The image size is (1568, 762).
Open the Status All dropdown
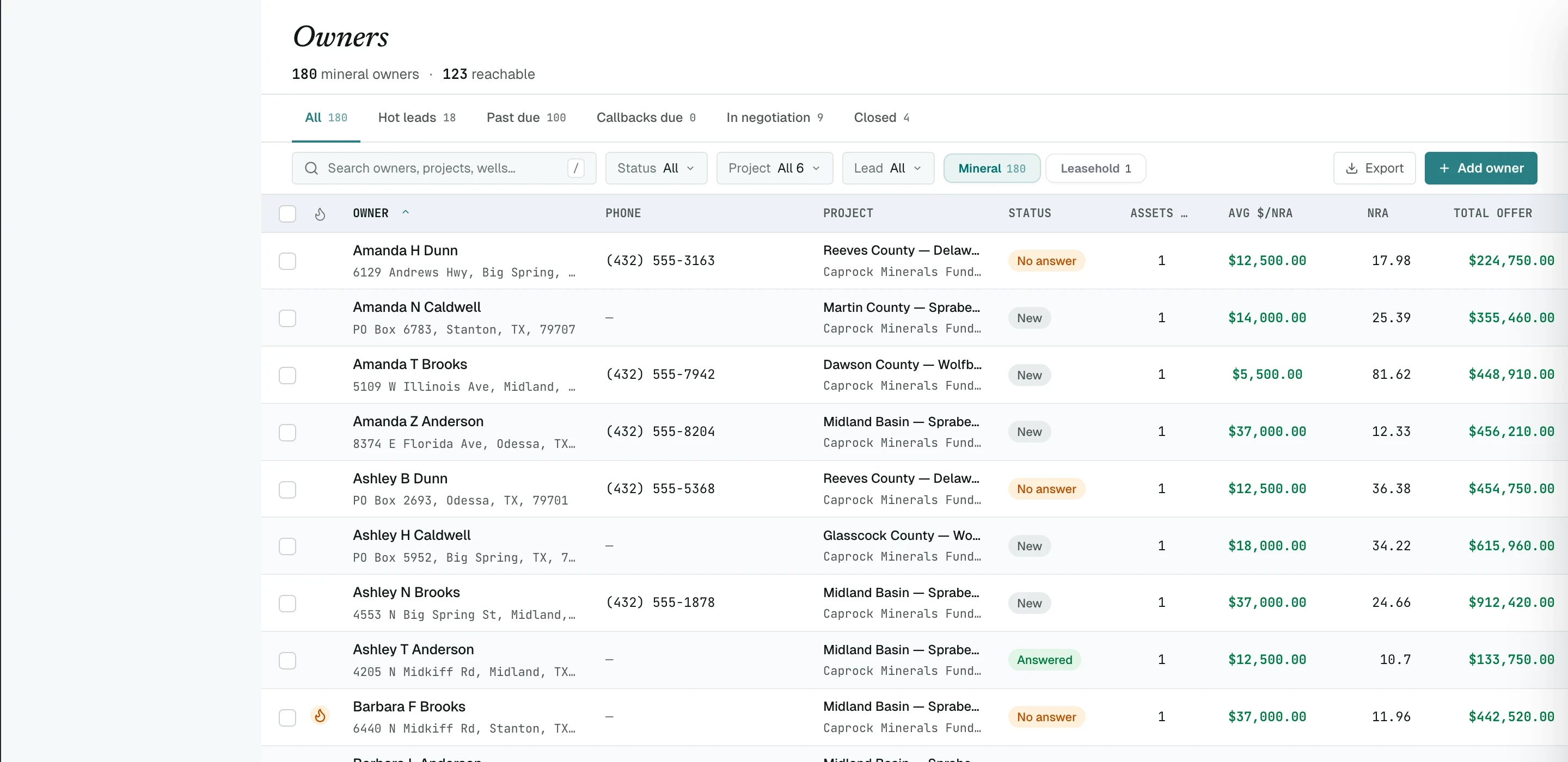(x=656, y=168)
